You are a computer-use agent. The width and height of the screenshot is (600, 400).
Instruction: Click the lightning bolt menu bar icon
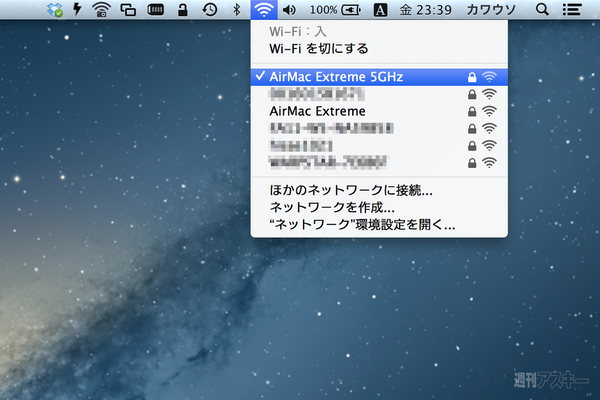(x=78, y=9)
